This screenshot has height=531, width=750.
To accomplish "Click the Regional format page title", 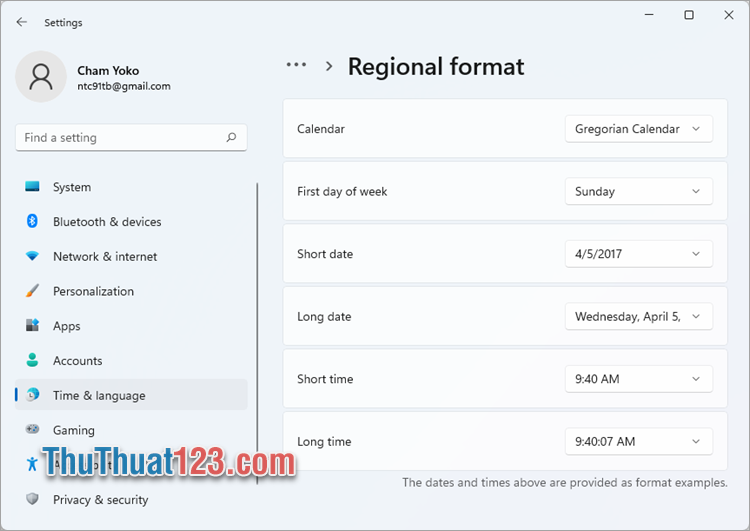I will (436, 66).
